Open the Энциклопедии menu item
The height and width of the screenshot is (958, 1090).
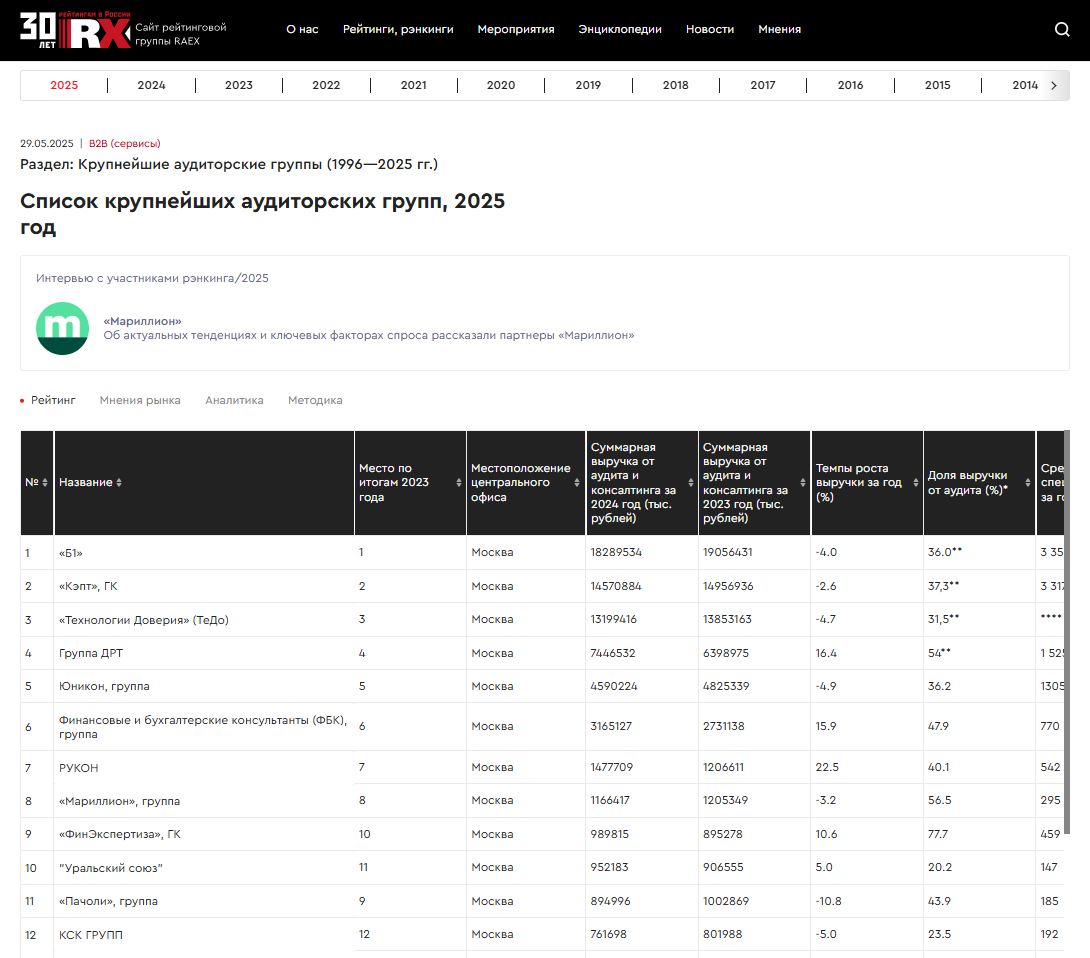pos(620,29)
